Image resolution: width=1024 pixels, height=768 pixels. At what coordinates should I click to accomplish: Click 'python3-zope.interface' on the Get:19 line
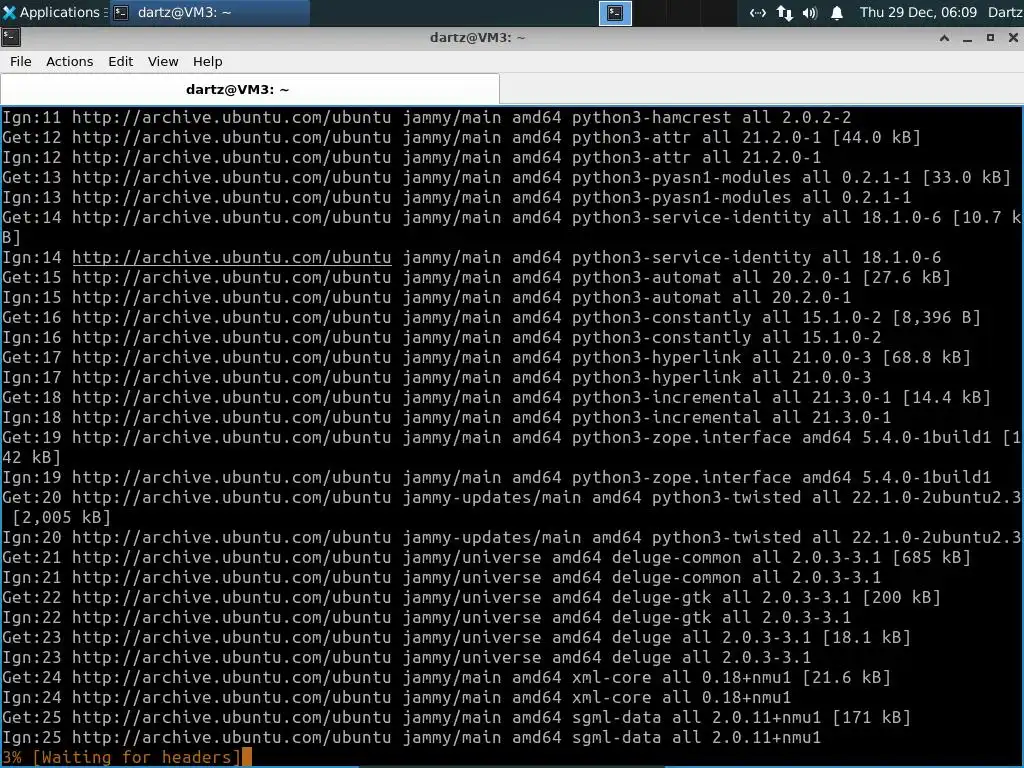681,437
